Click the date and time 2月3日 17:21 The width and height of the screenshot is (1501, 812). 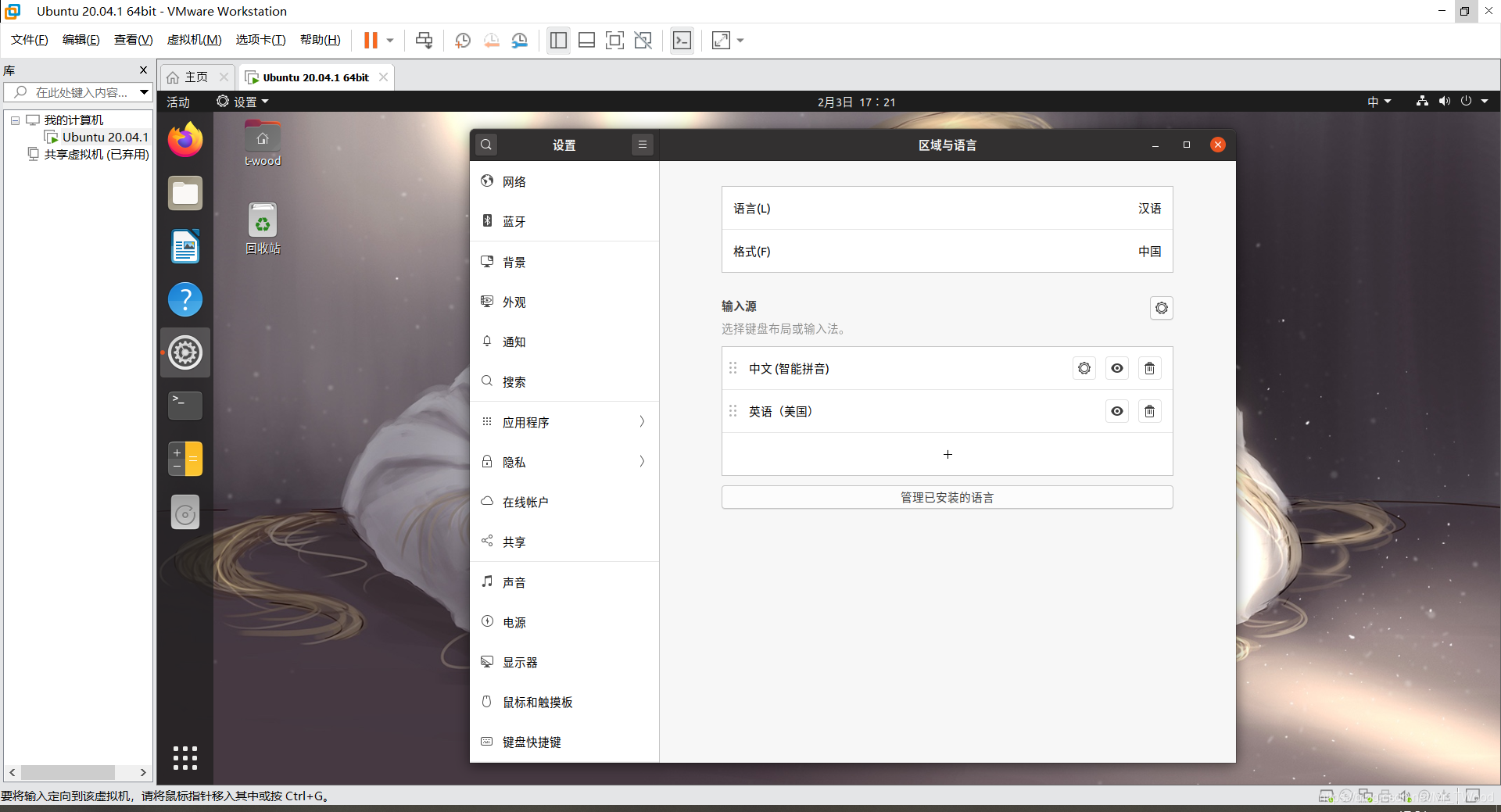(x=857, y=102)
